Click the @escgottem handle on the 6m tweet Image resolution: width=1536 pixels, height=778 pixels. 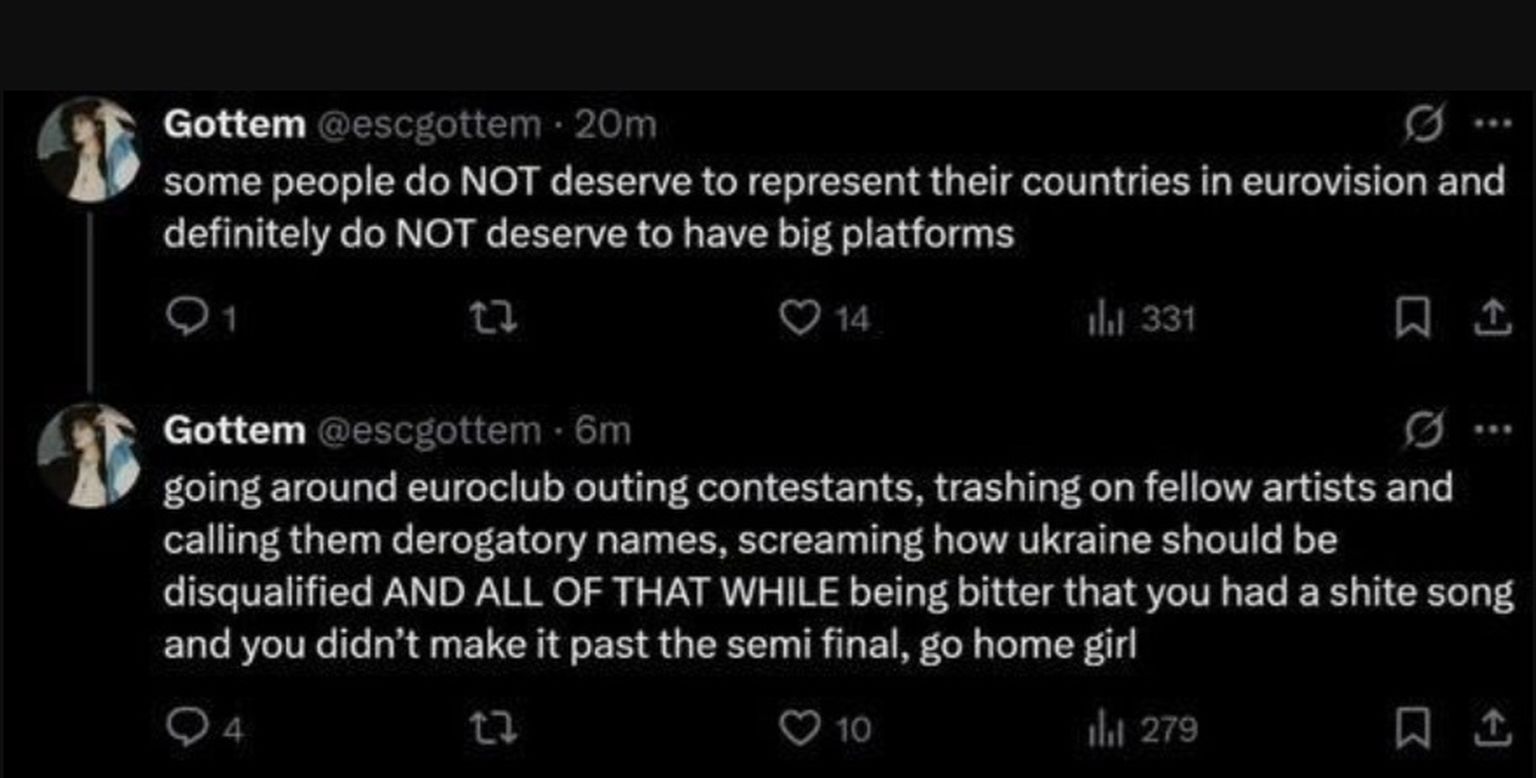pyautogui.click(x=428, y=431)
